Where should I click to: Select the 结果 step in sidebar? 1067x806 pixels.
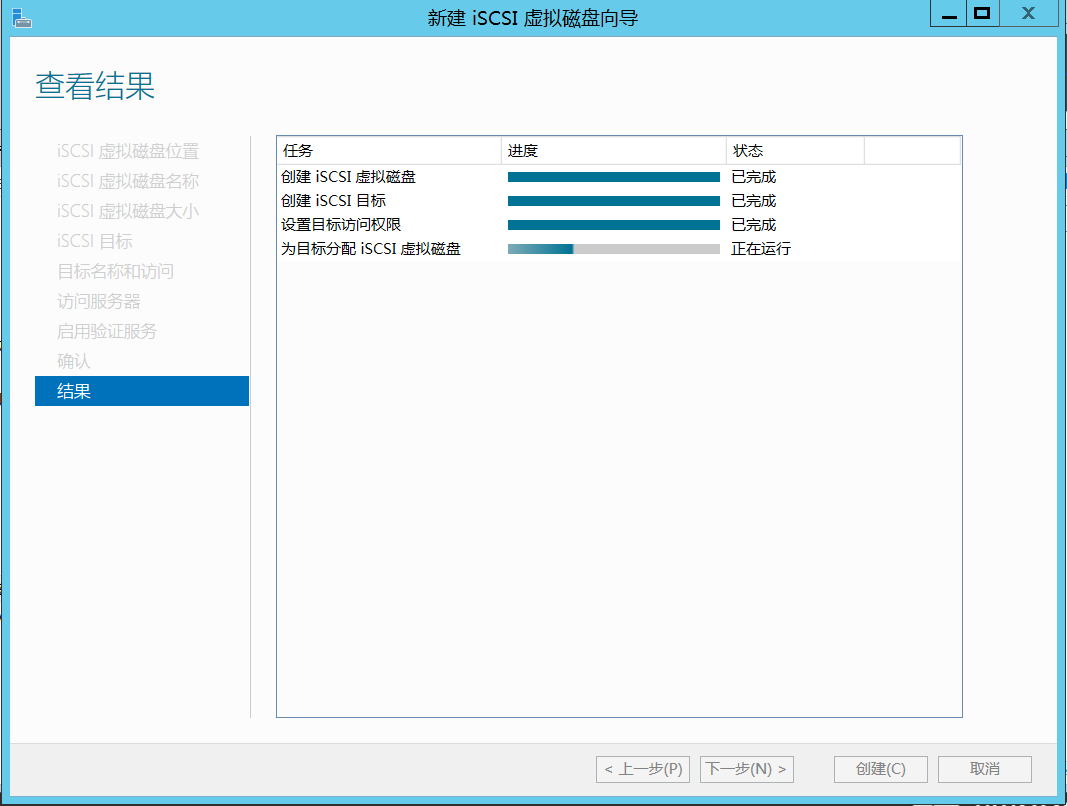click(x=142, y=391)
